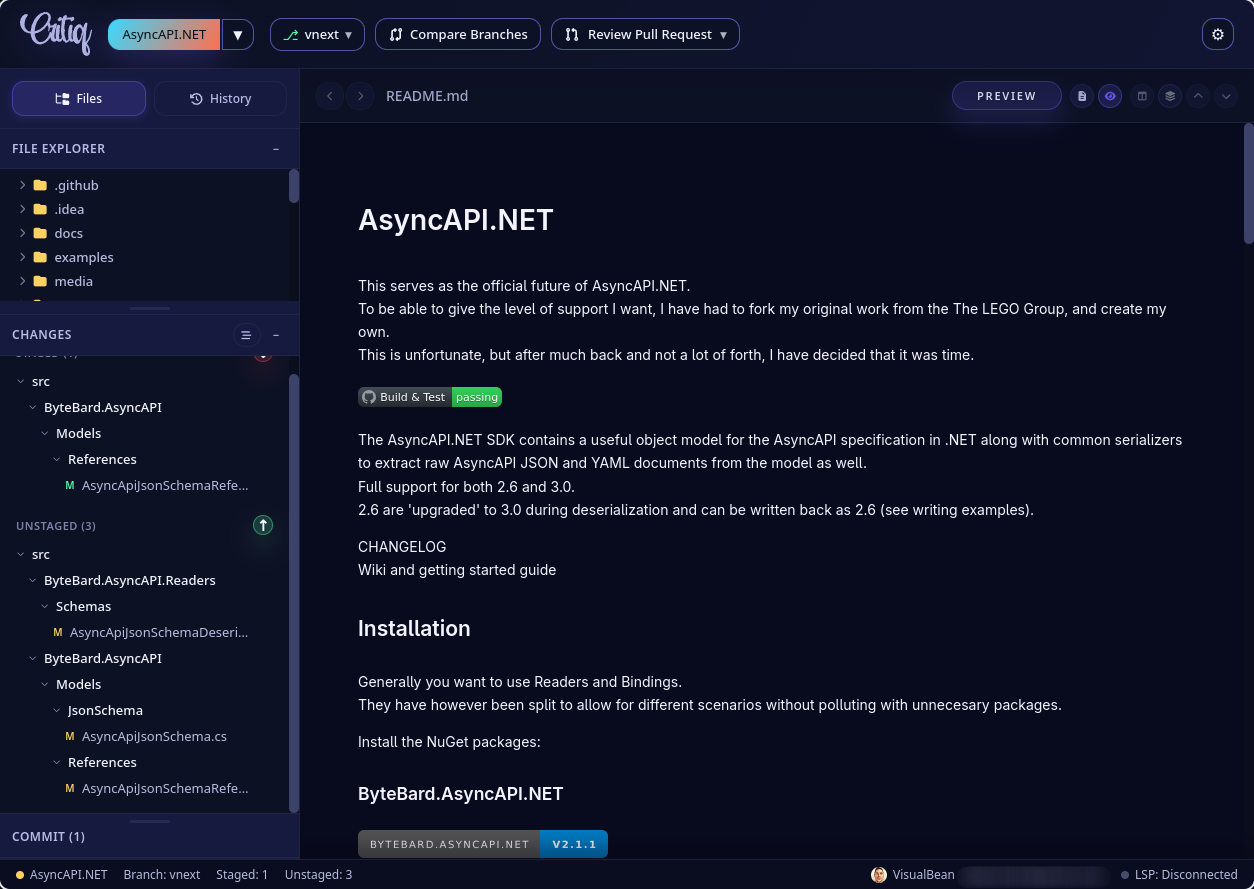Click the chevron-down navigation icon

pos(1225,96)
